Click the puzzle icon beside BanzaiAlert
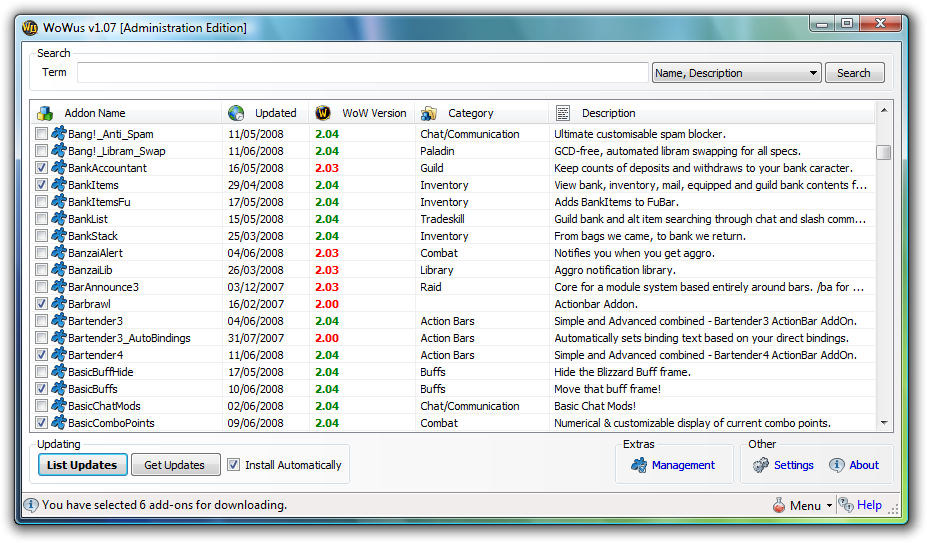927x543 pixels. click(59, 253)
